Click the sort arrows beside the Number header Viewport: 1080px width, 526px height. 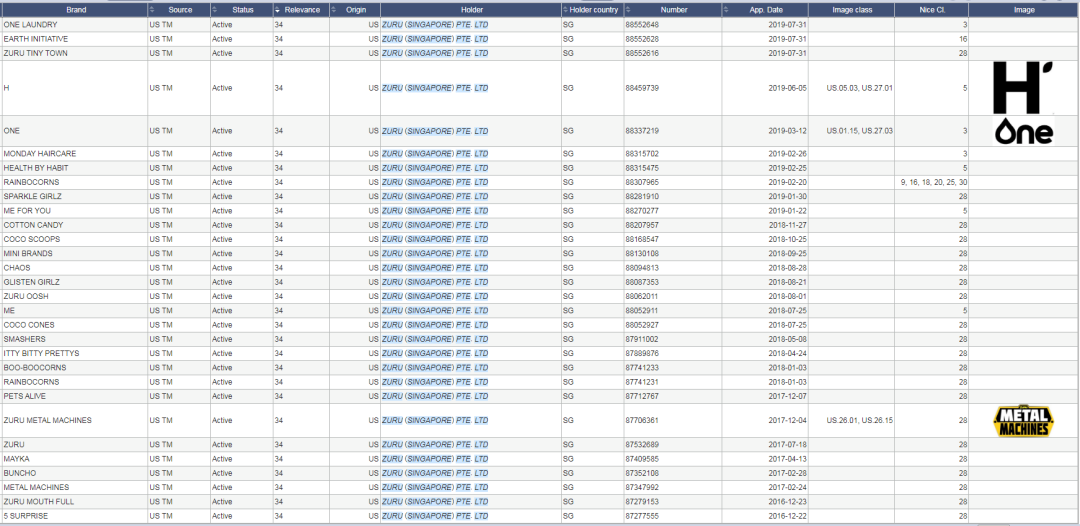click(x=629, y=10)
